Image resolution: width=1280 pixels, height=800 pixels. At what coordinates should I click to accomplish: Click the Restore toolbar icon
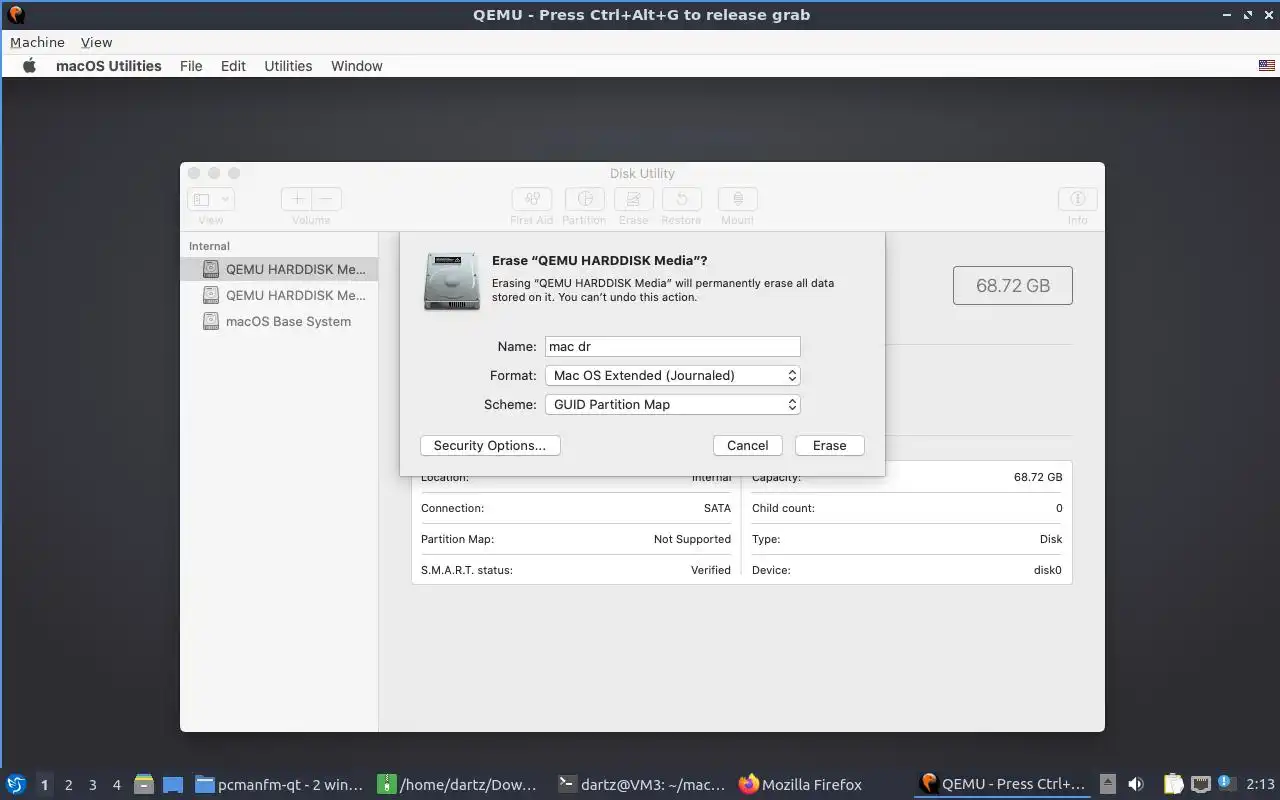[x=681, y=199]
